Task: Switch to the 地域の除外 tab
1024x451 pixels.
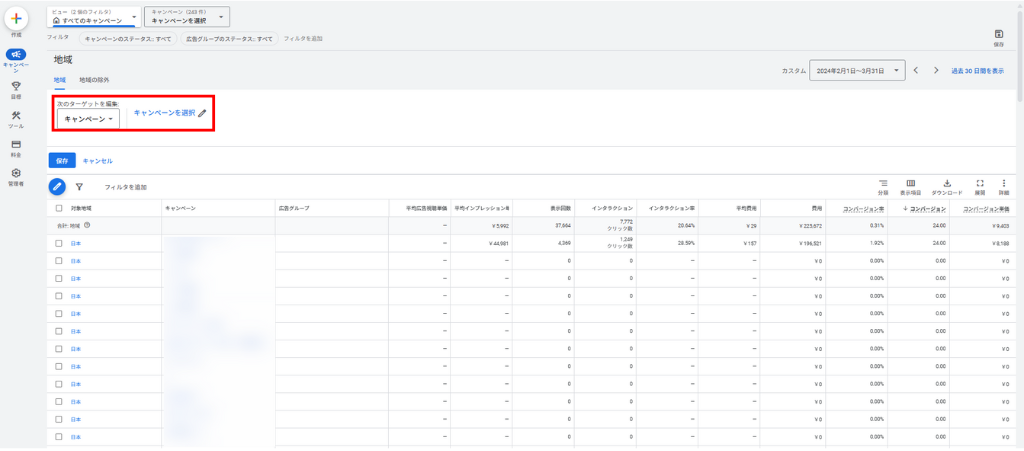Action: (x=94, y=80)
